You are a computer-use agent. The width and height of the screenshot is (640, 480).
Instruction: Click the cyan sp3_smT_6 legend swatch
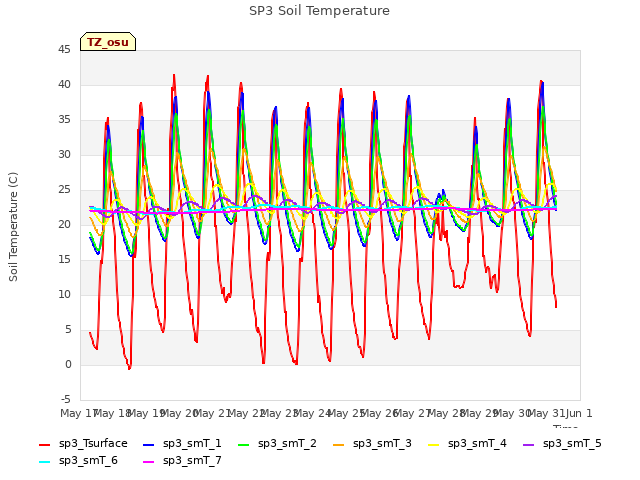[44, 462]
